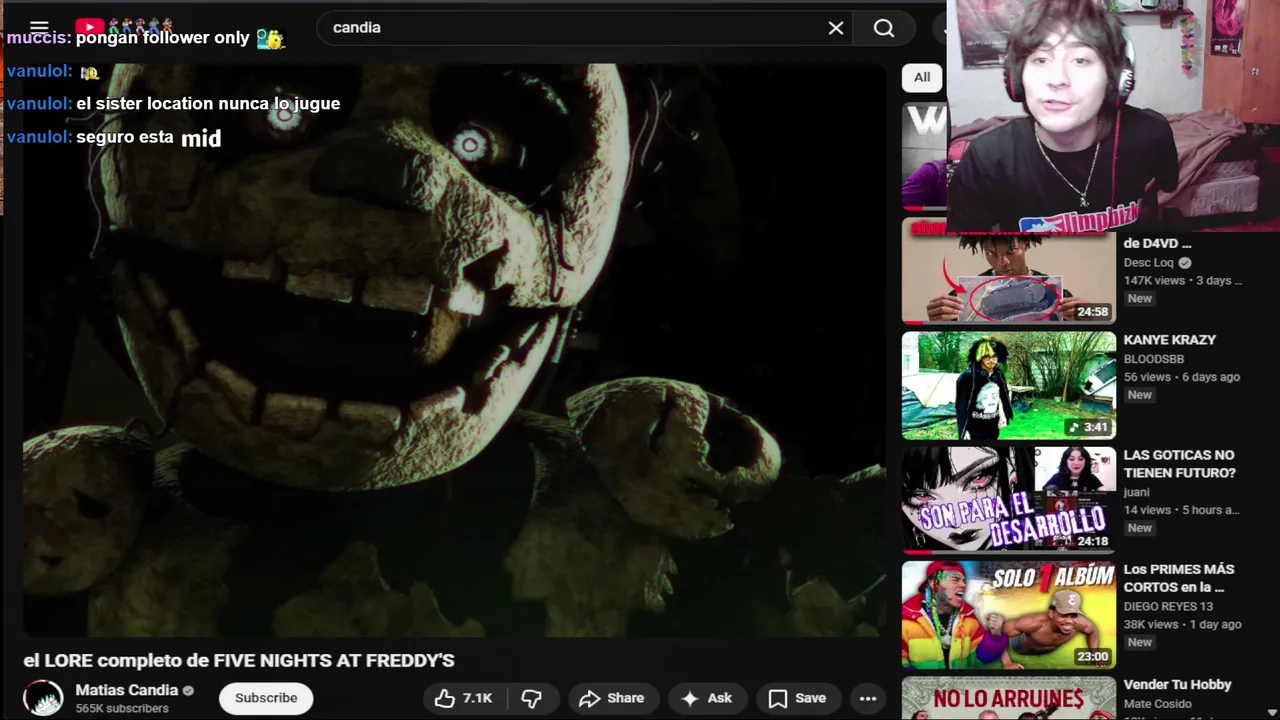Open more actions three-dot menu

tap(868, 698)
